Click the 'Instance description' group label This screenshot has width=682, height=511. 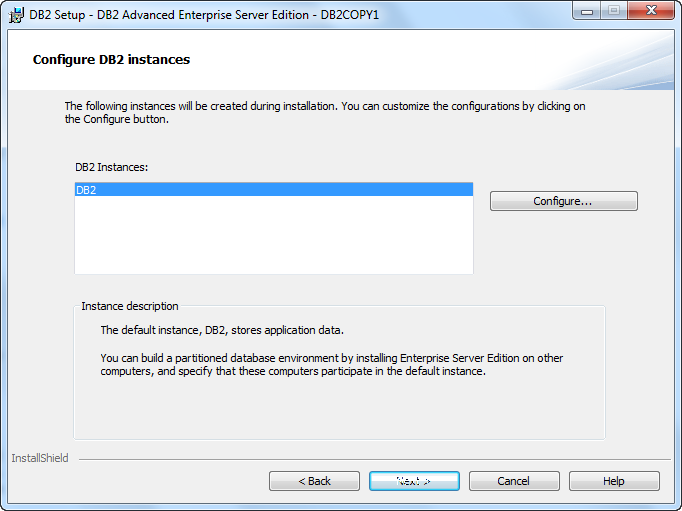tap(130, 306)
